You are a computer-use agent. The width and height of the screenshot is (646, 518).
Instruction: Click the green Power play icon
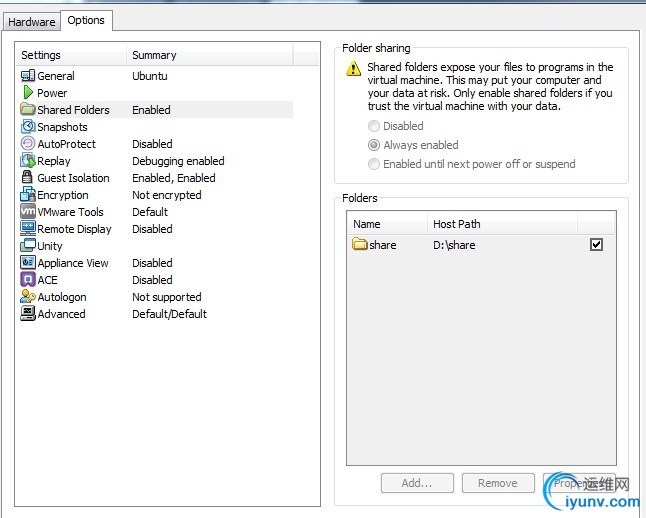28,93
